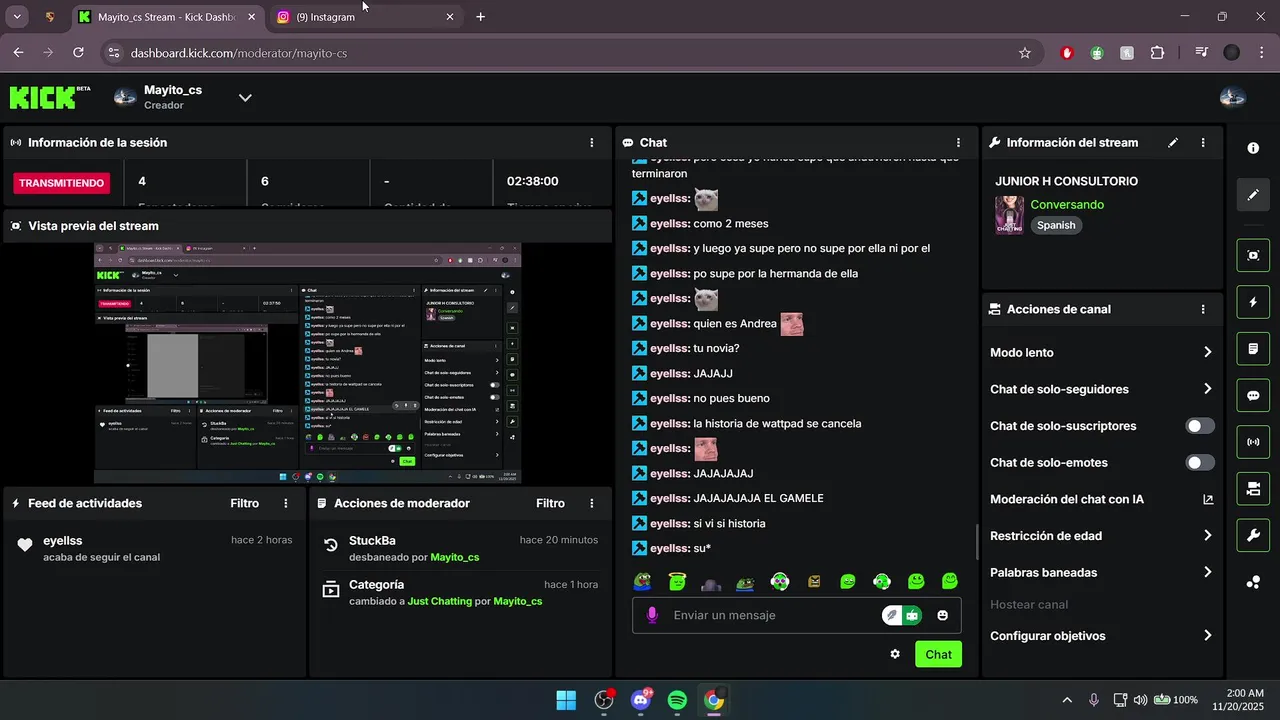The image size is (1280, 720).
Task: Click the Spanish language tag
Action: [1056, 225]
